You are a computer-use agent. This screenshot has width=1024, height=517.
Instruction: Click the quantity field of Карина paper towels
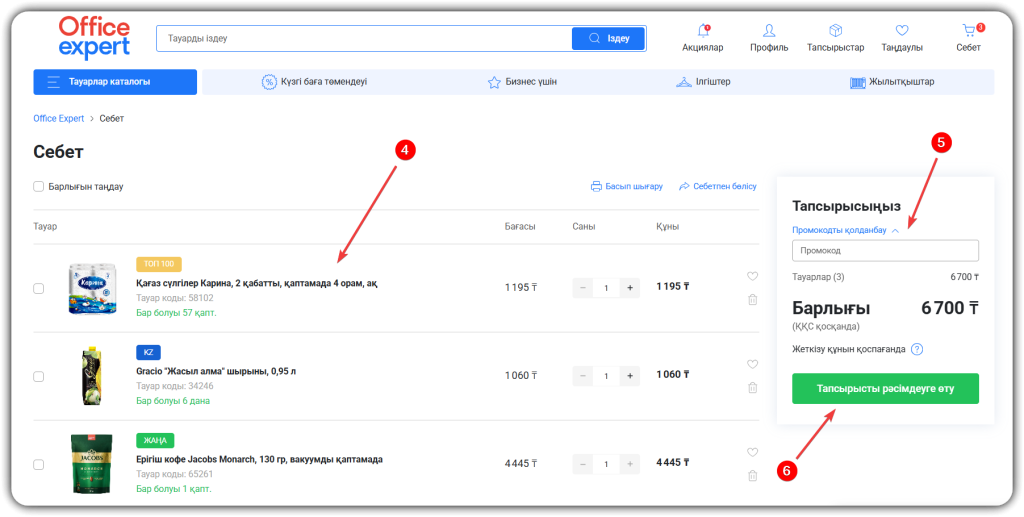(607, 288)
